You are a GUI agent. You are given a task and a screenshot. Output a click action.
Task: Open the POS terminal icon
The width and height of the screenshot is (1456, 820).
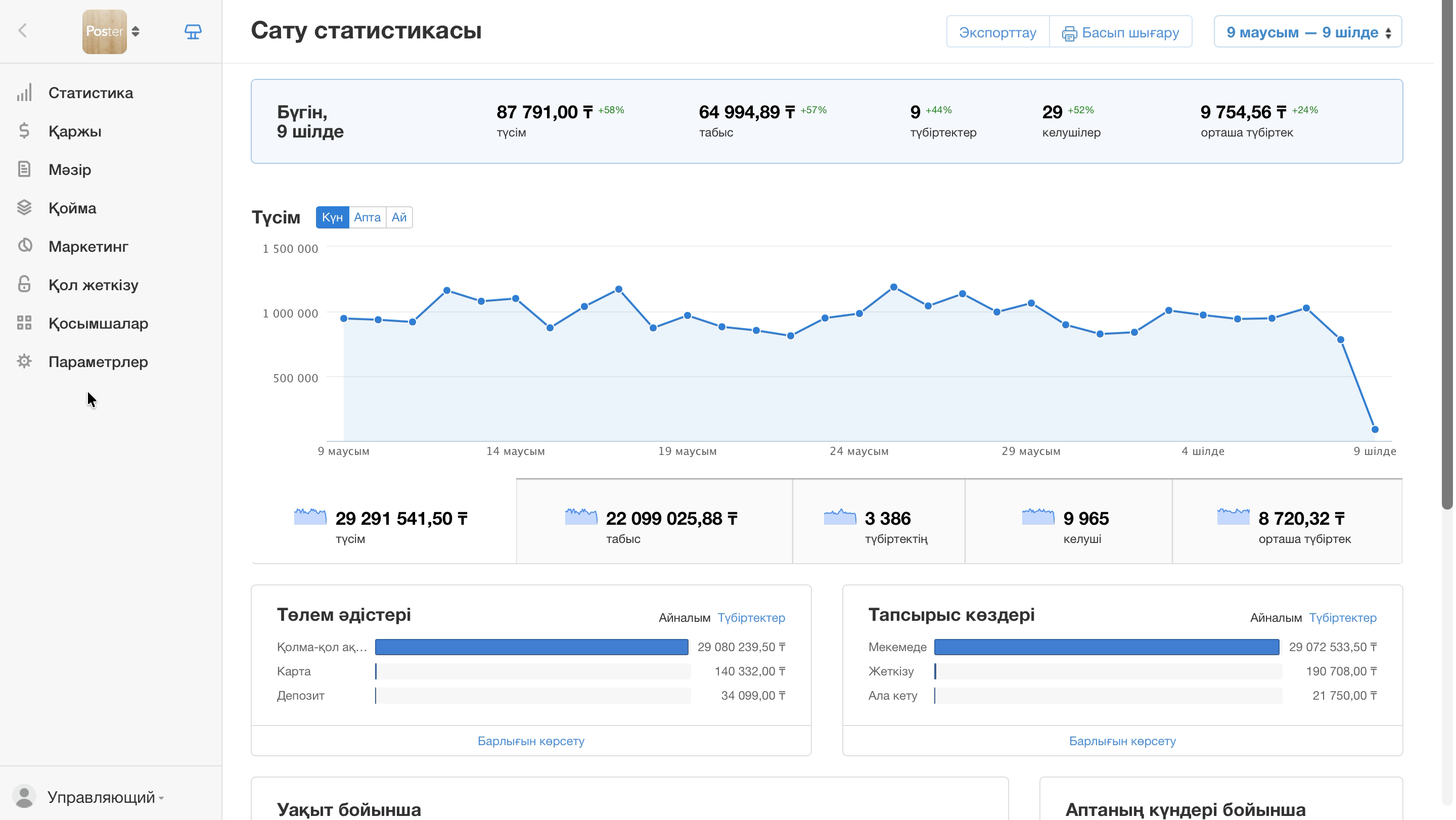tap(193, 32)
